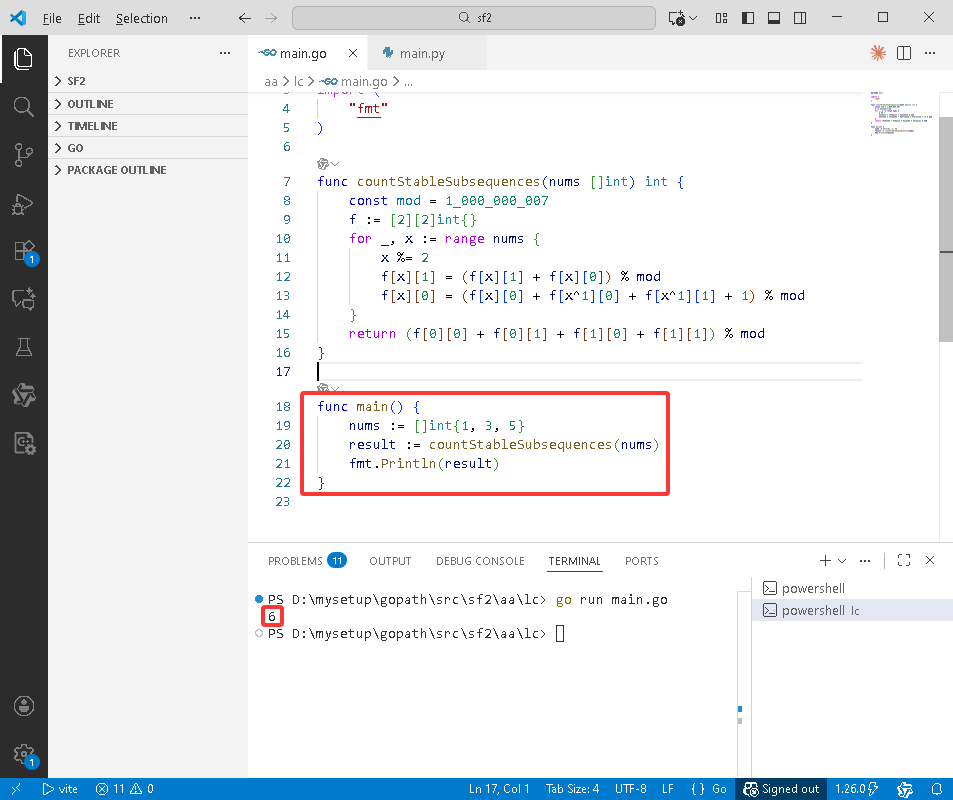This screenshot has height=800, width=953.
Task: Open editor More Actions ellipsis
Action: point(930,53)
